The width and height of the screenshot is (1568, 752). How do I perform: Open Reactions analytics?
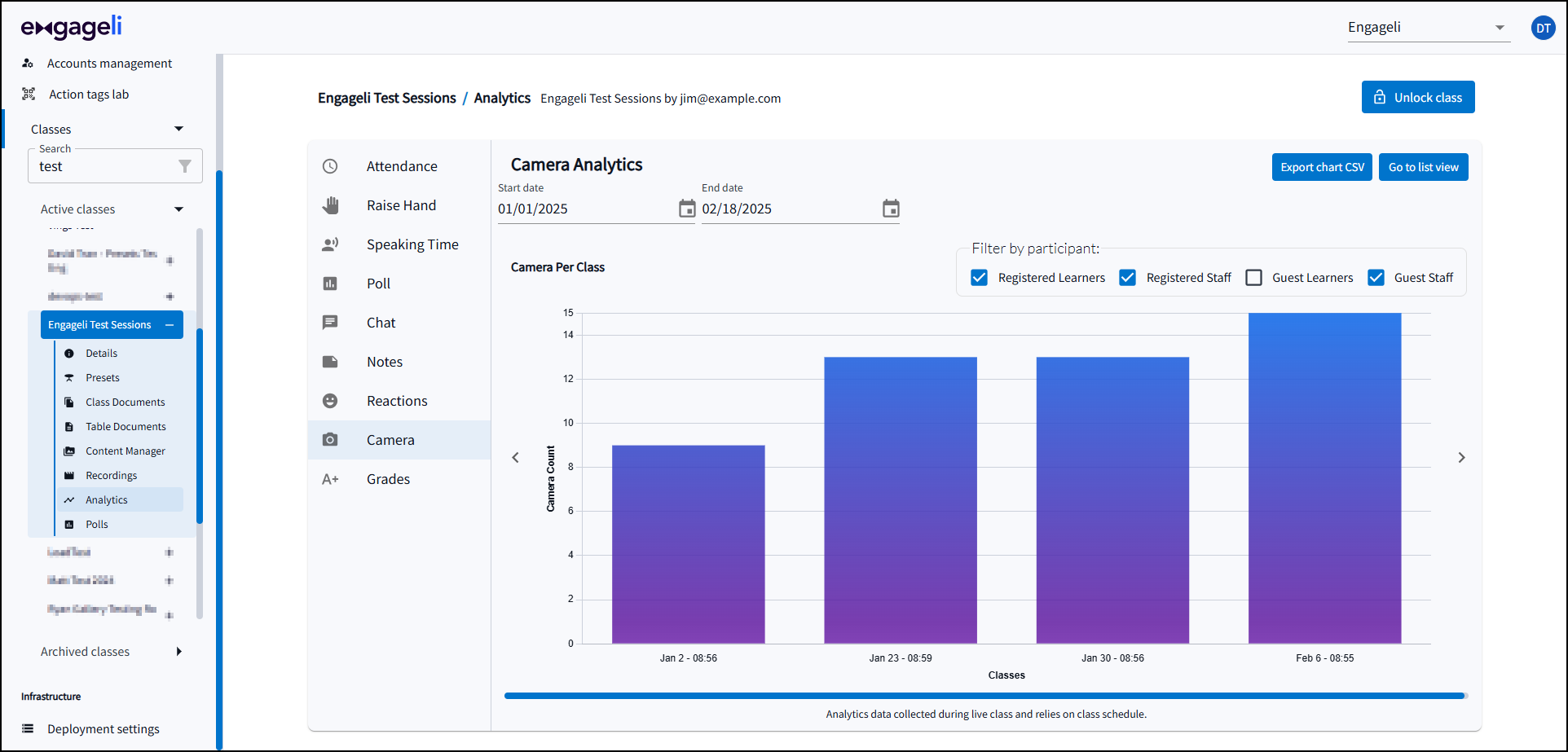point(399,401)
